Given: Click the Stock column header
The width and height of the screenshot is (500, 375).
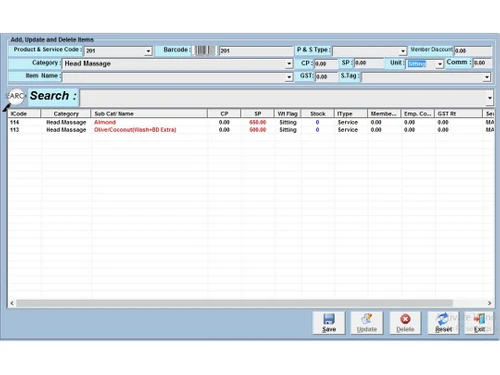Looking at the screenshot, I should [x=318, y=114].
